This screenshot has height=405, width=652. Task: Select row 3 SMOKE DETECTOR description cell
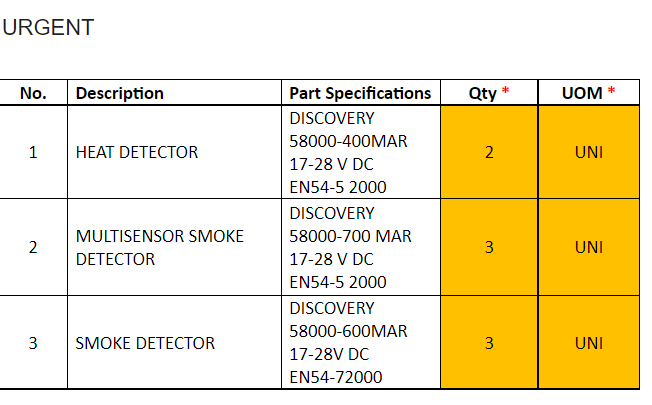[x=145, y=343]
